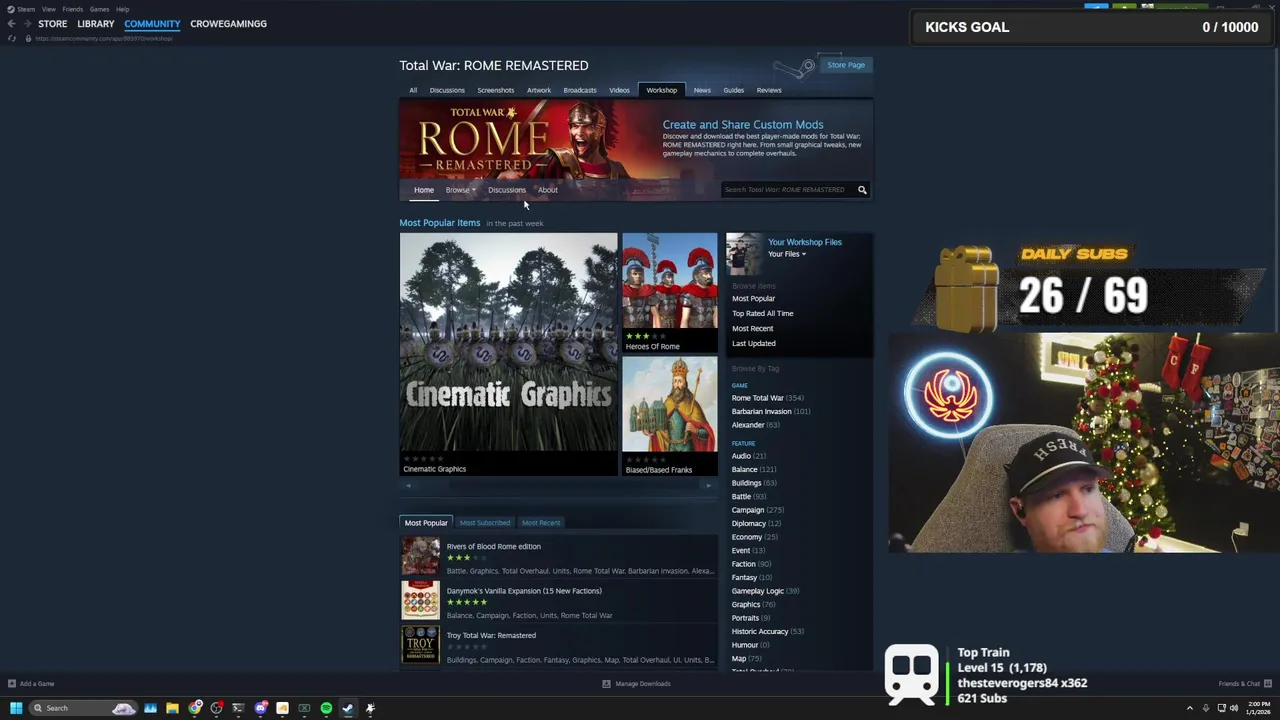1280x720 pixels.
Task: Open Workshop Discussions in sub-navigation
Action: (507, 190)
